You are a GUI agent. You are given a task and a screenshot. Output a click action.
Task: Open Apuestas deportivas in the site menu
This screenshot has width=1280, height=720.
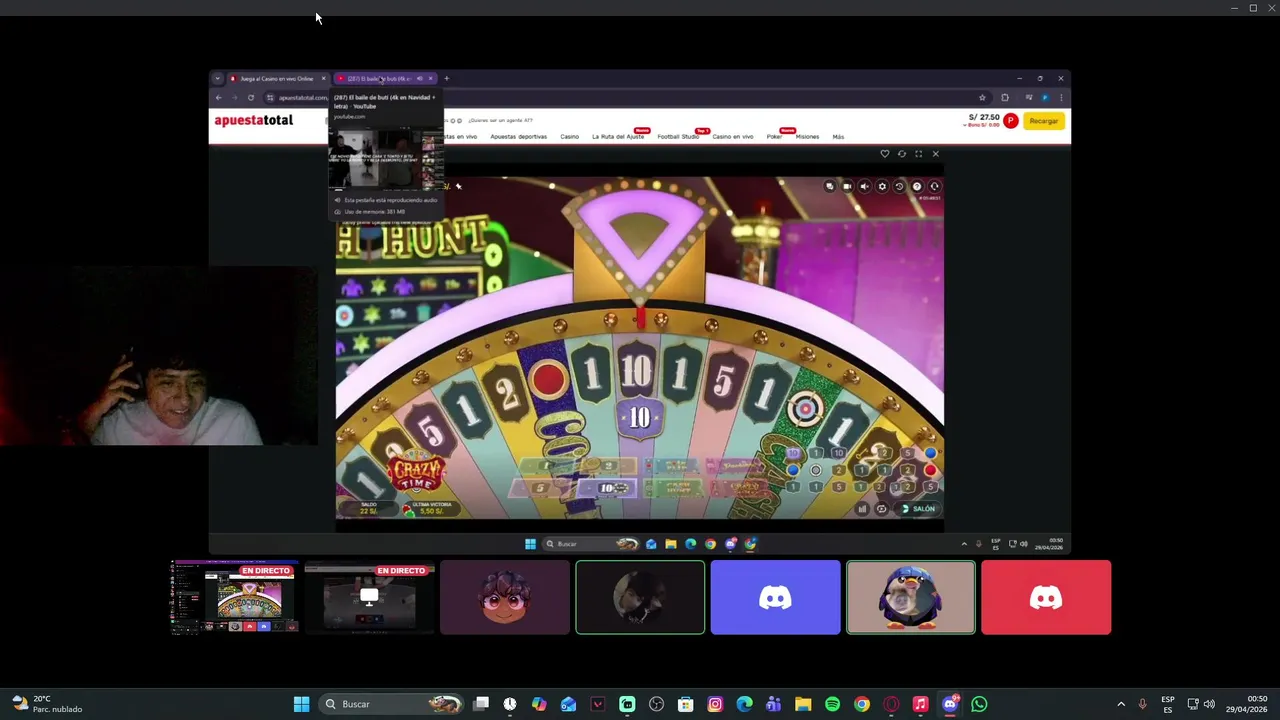pos(518,137)
